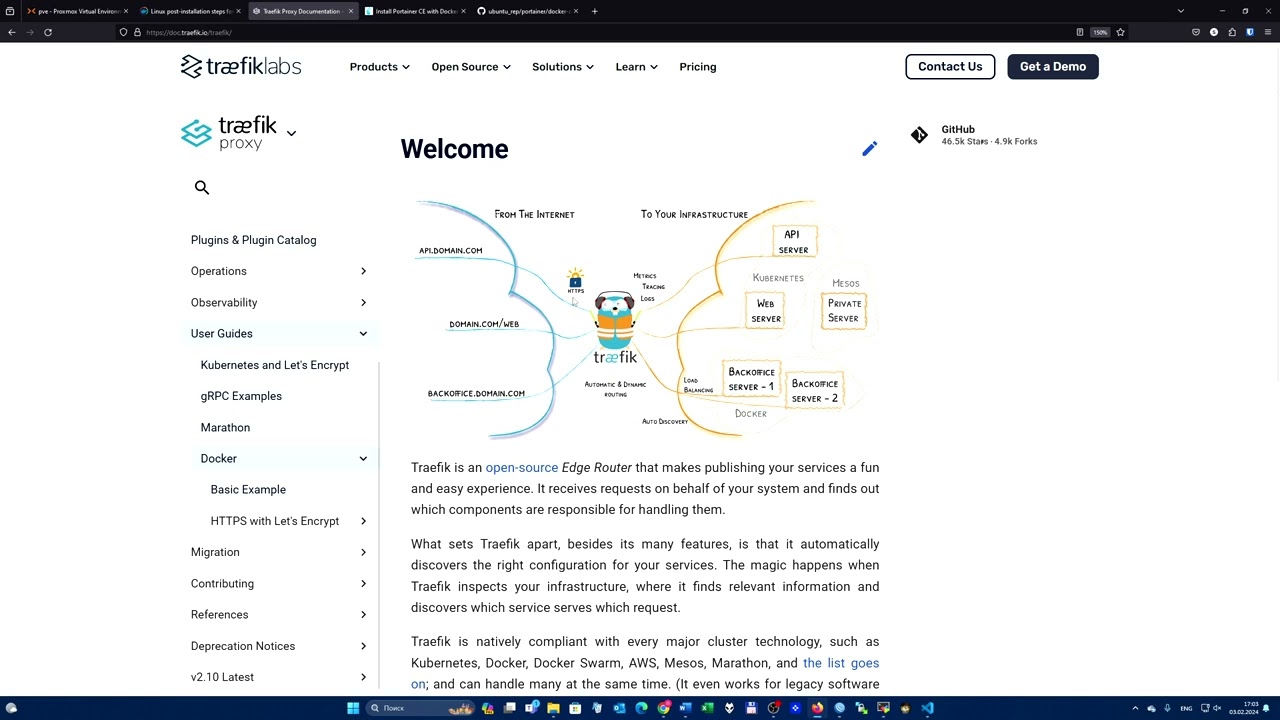Show hidden system tray icons chevron
The width and height of the screenshot is (1280, 720).
click(1135, 708)
